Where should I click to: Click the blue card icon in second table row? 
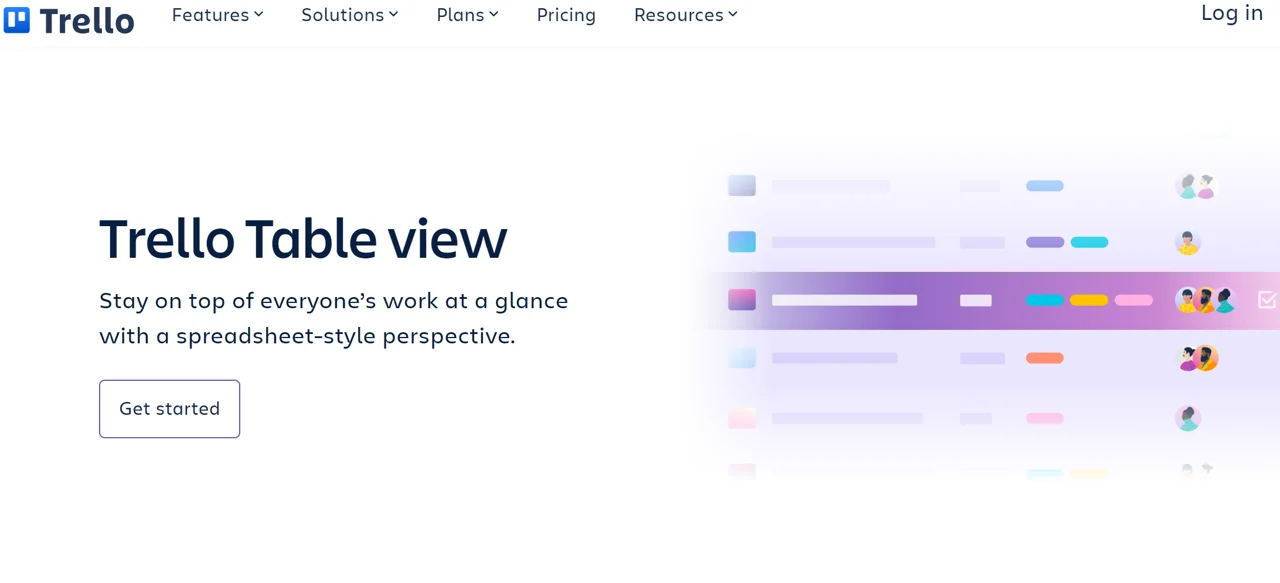coord(742,242)
